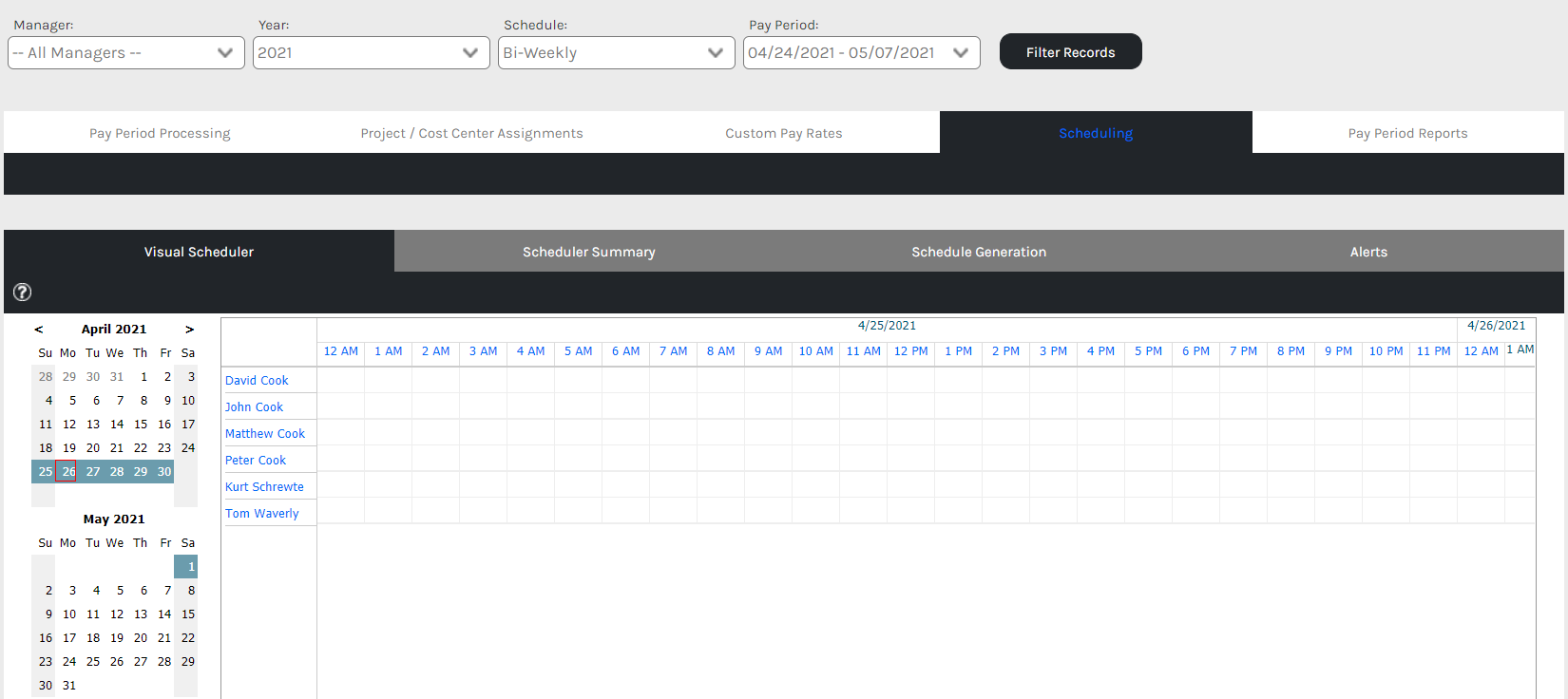
Task: Click the May 2021 month title
Action: [x=114, y=520]
